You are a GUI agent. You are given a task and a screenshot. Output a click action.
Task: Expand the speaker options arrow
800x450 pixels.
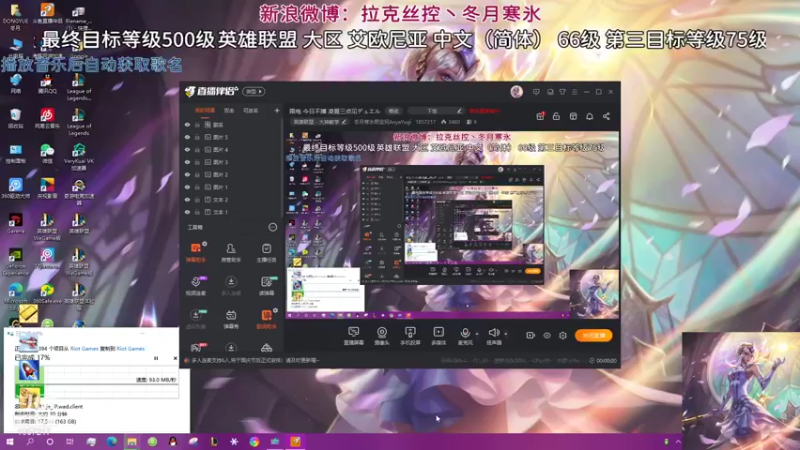pyautogui.click(x=506, y=334)
